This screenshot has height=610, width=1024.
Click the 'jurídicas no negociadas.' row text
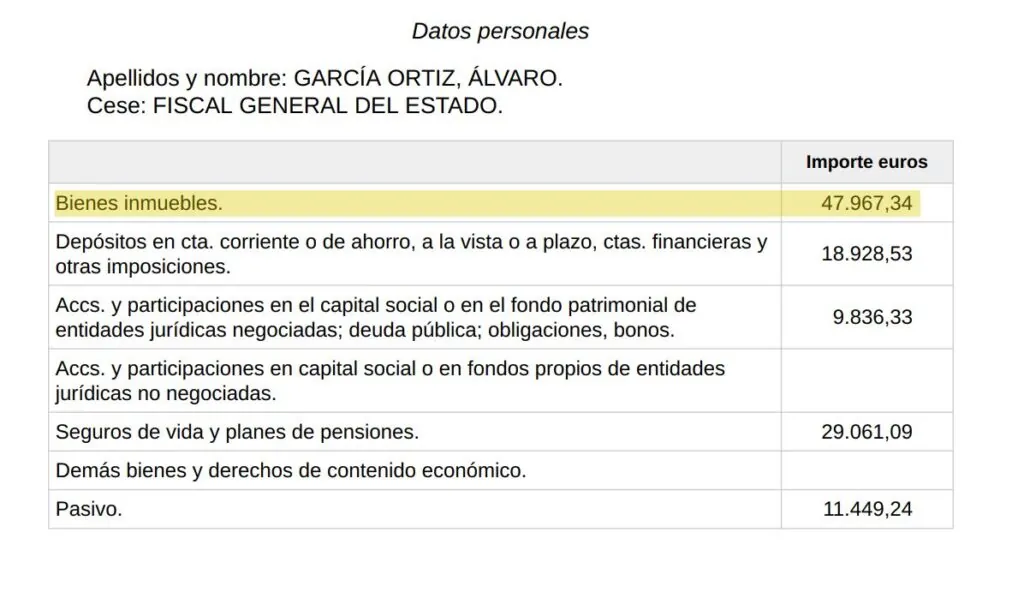(166, 393)
